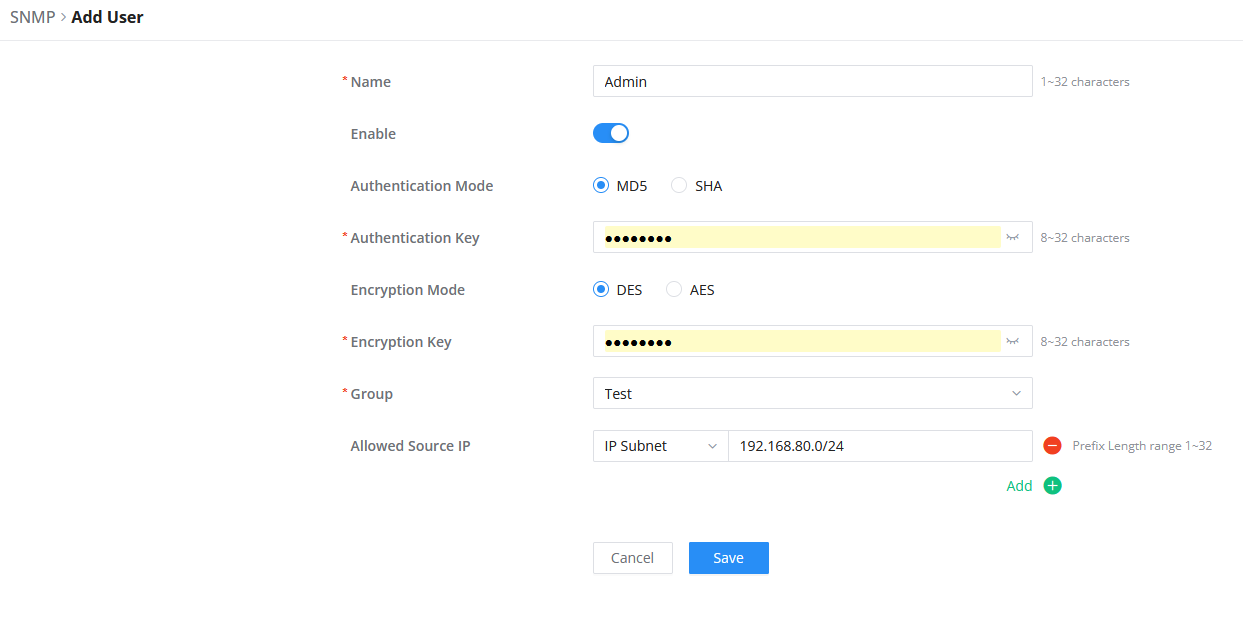
Task: Click the Add User breadcrumb title
Action: [107, 17]
